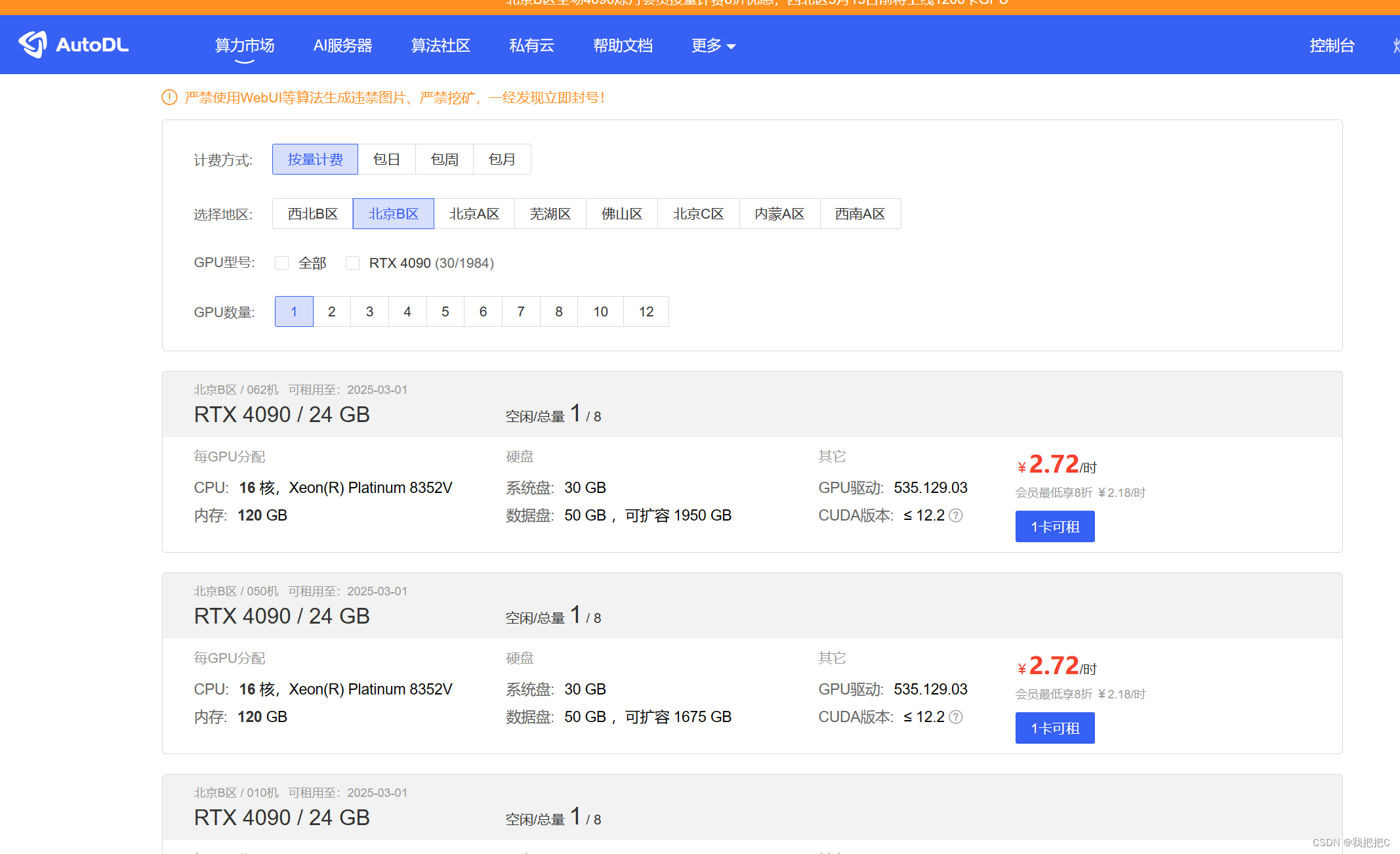Check the RTX 4090 GPU model checkbox
Viewport: 1400px width, 854px height.
pos(353,263)
